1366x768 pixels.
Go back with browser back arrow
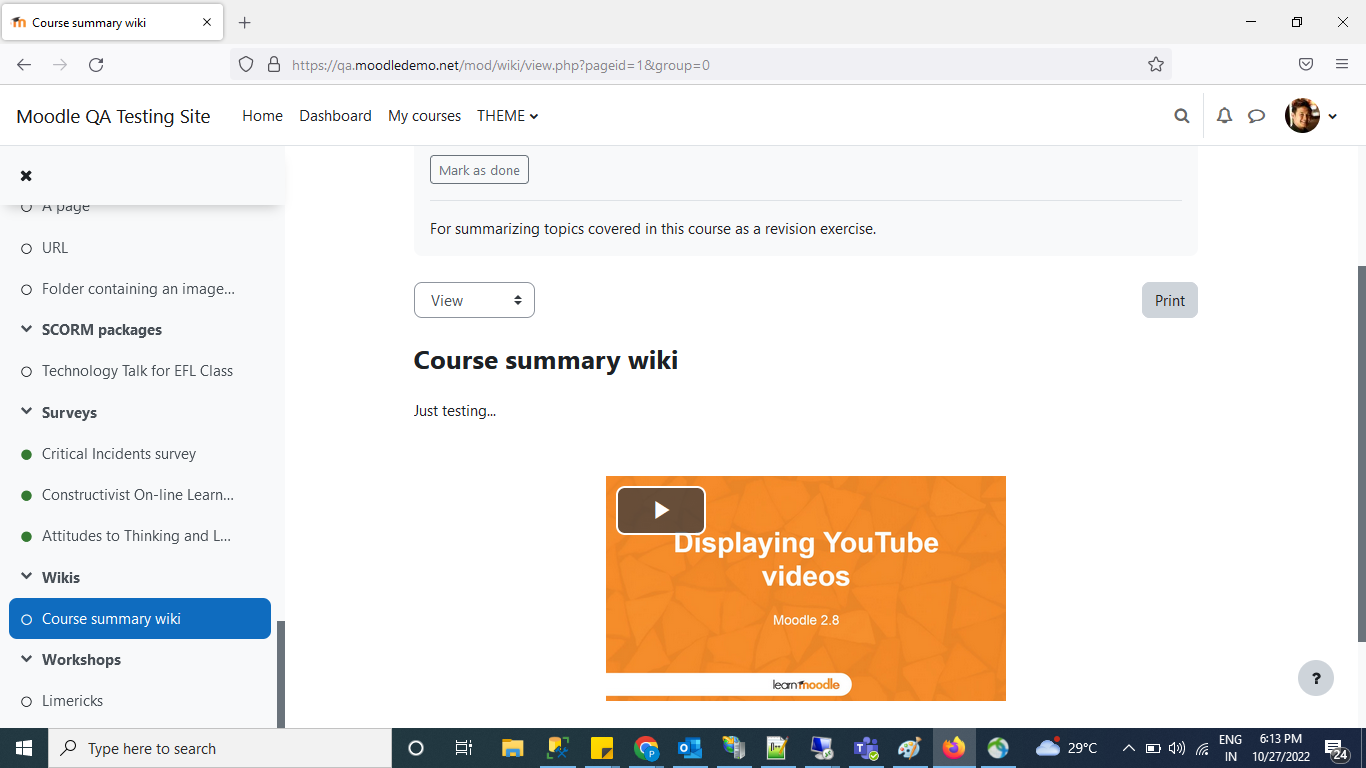[x=24, y=64]
